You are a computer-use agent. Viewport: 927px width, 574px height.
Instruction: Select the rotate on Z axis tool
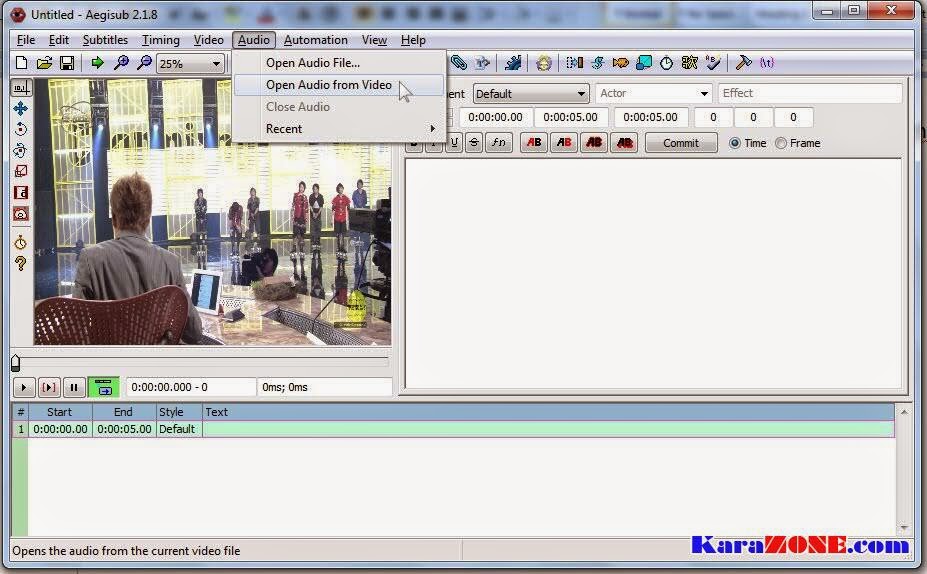click(21, 129)
